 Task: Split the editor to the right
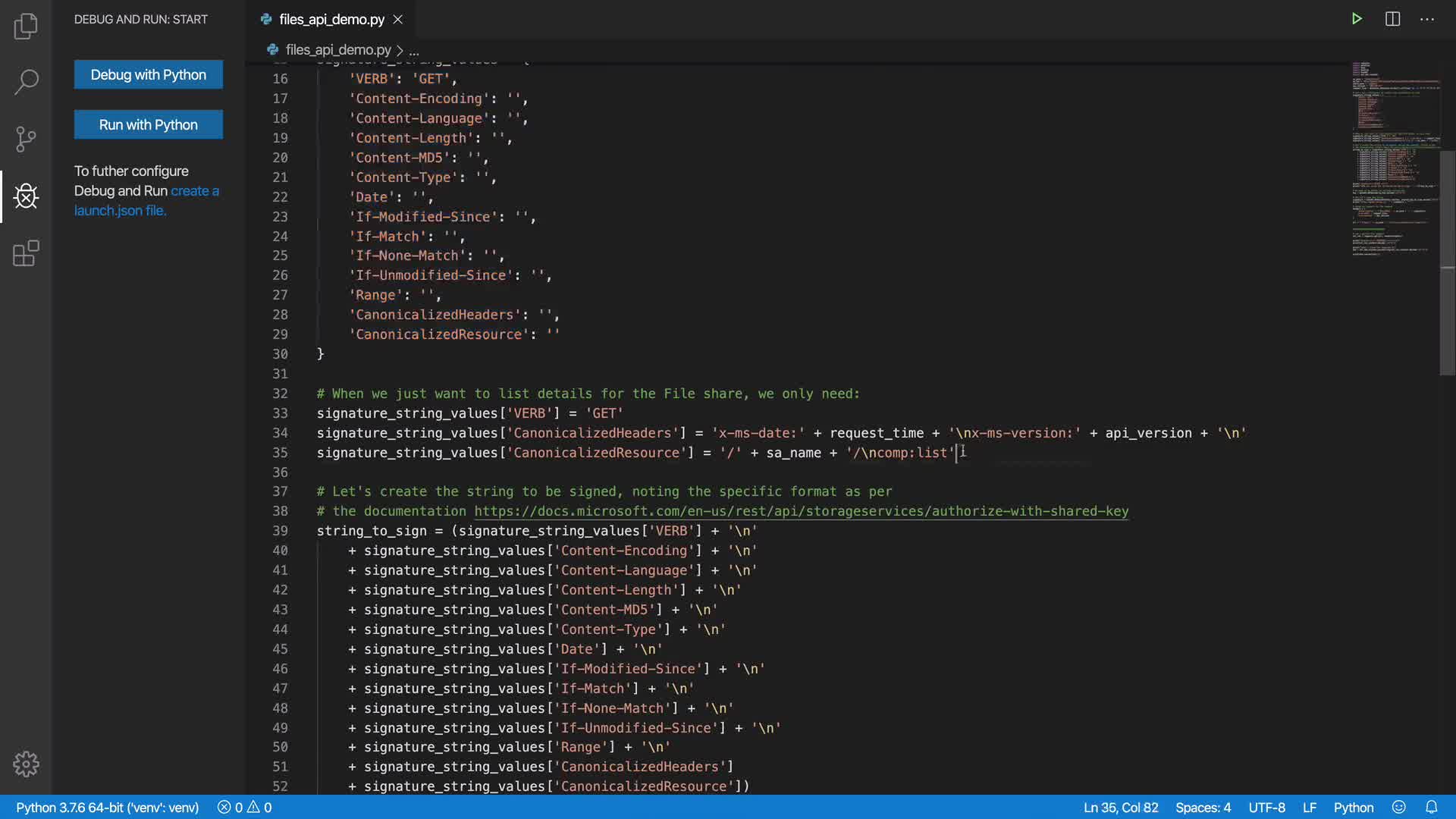point(1392,19)
